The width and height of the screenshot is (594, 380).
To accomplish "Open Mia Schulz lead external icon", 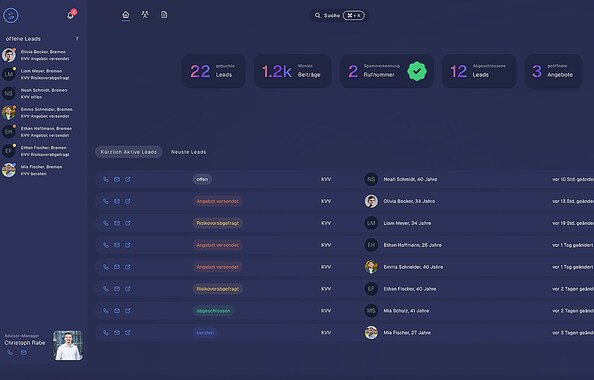I will click(128, 311).
